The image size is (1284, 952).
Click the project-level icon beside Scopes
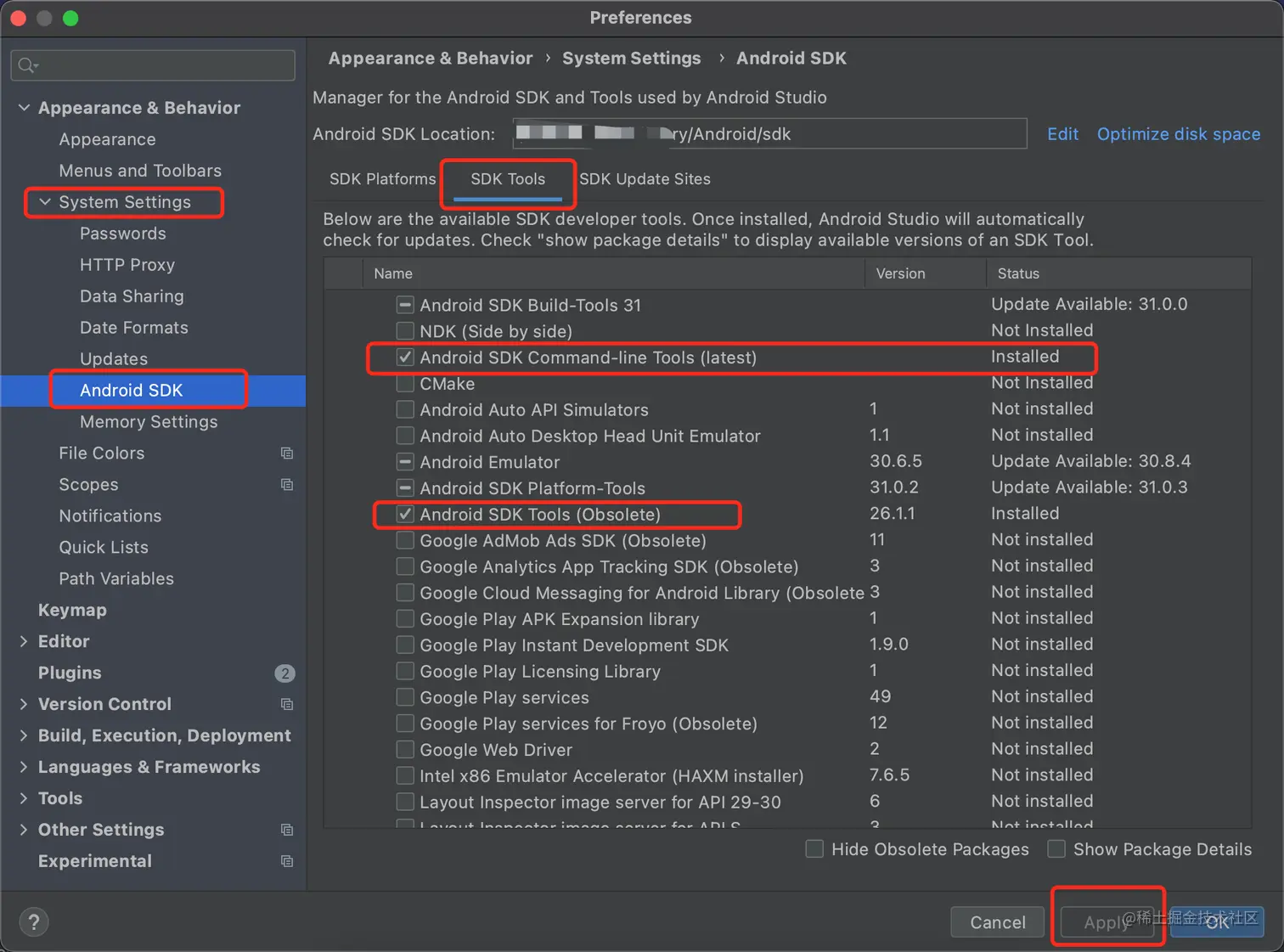[287, 485]
